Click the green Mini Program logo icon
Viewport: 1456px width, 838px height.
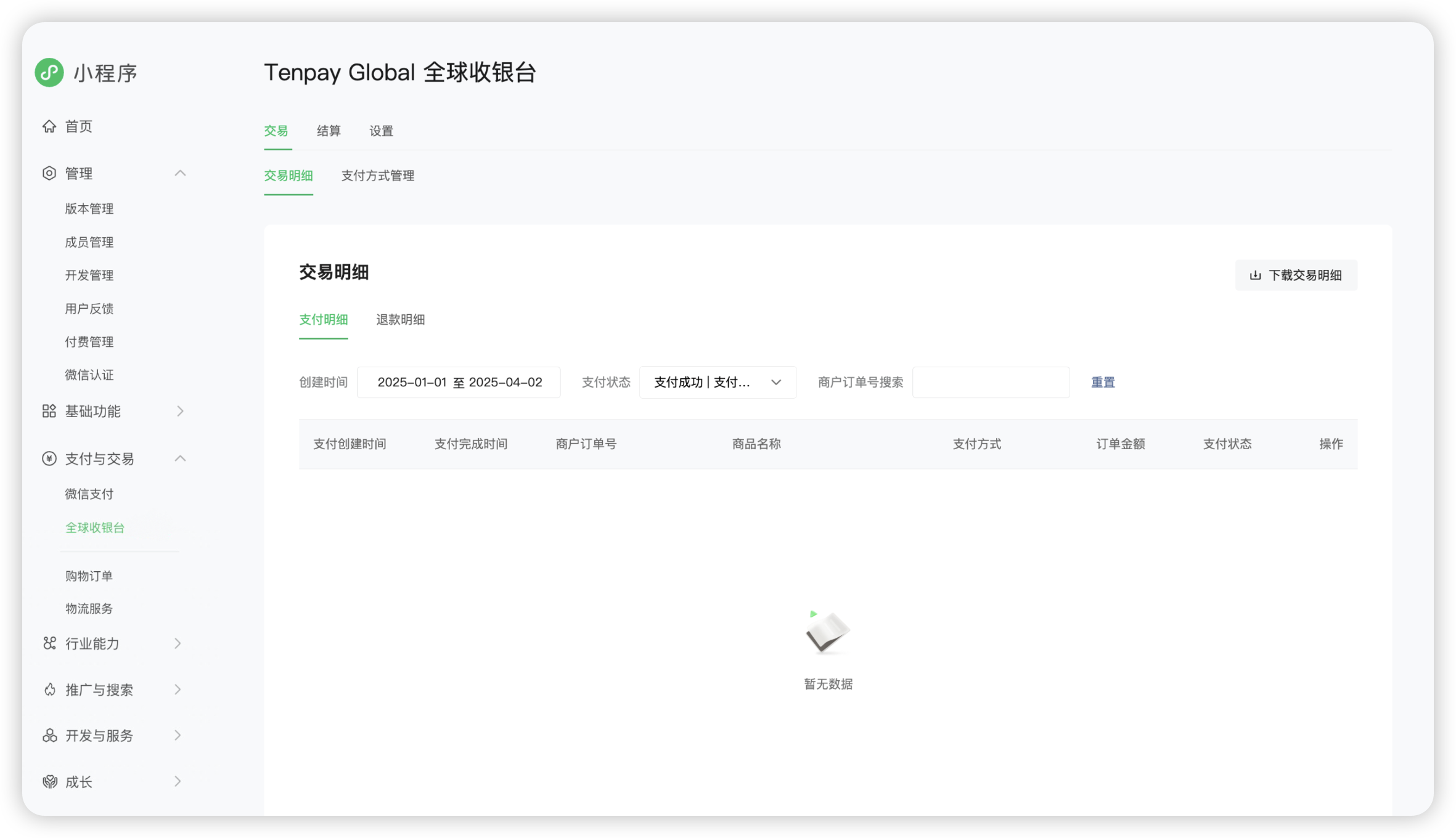point(49,73)
